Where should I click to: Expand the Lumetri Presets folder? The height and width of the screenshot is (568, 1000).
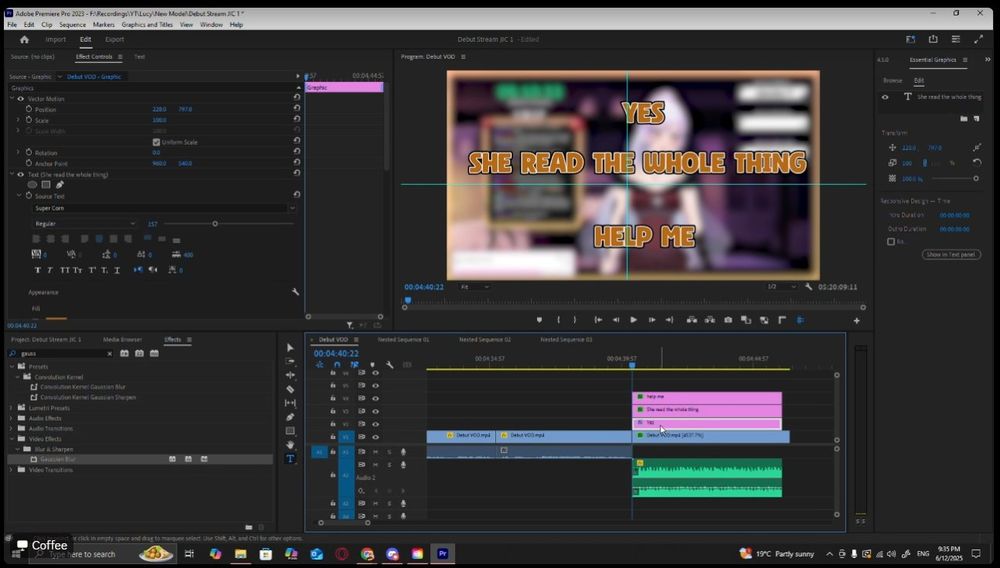(x=11, y=408)
